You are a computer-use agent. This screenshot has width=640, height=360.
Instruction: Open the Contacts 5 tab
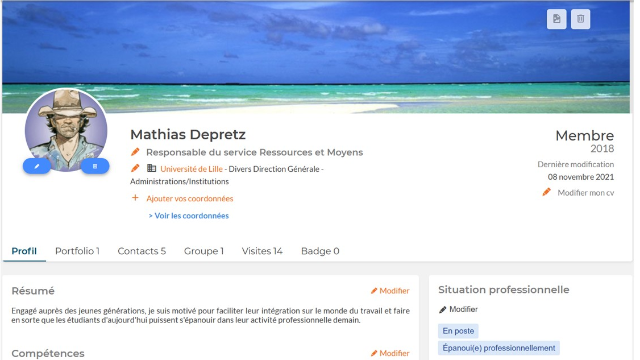coord(142,251)
